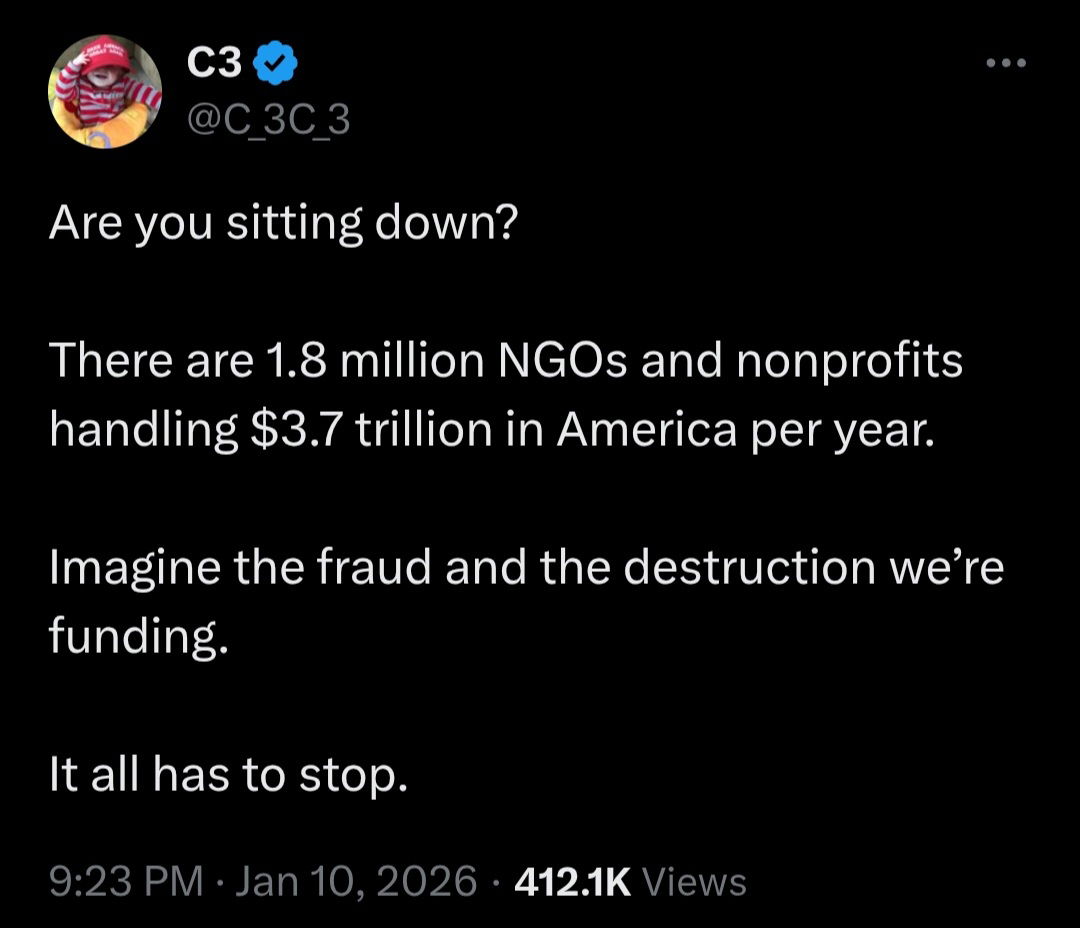The height and width of the screenshot is (928, 1080).
Task: Click the 412.1K view count number
Action: [571, 881]
